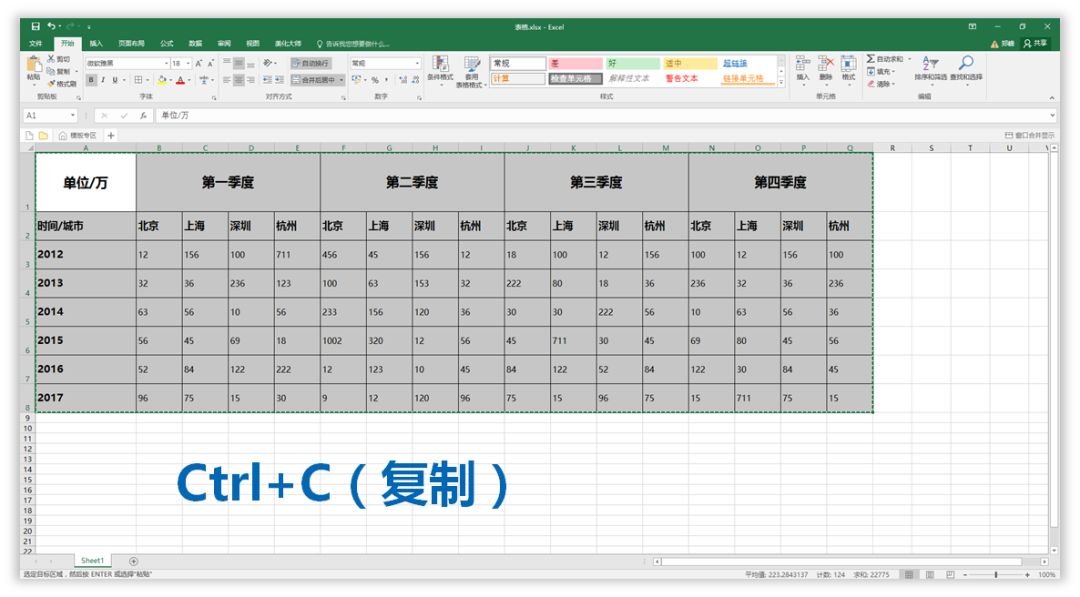1080x597 pixels.
Task: Decrease font size with the smaller A icon
Action: (210, 63)
